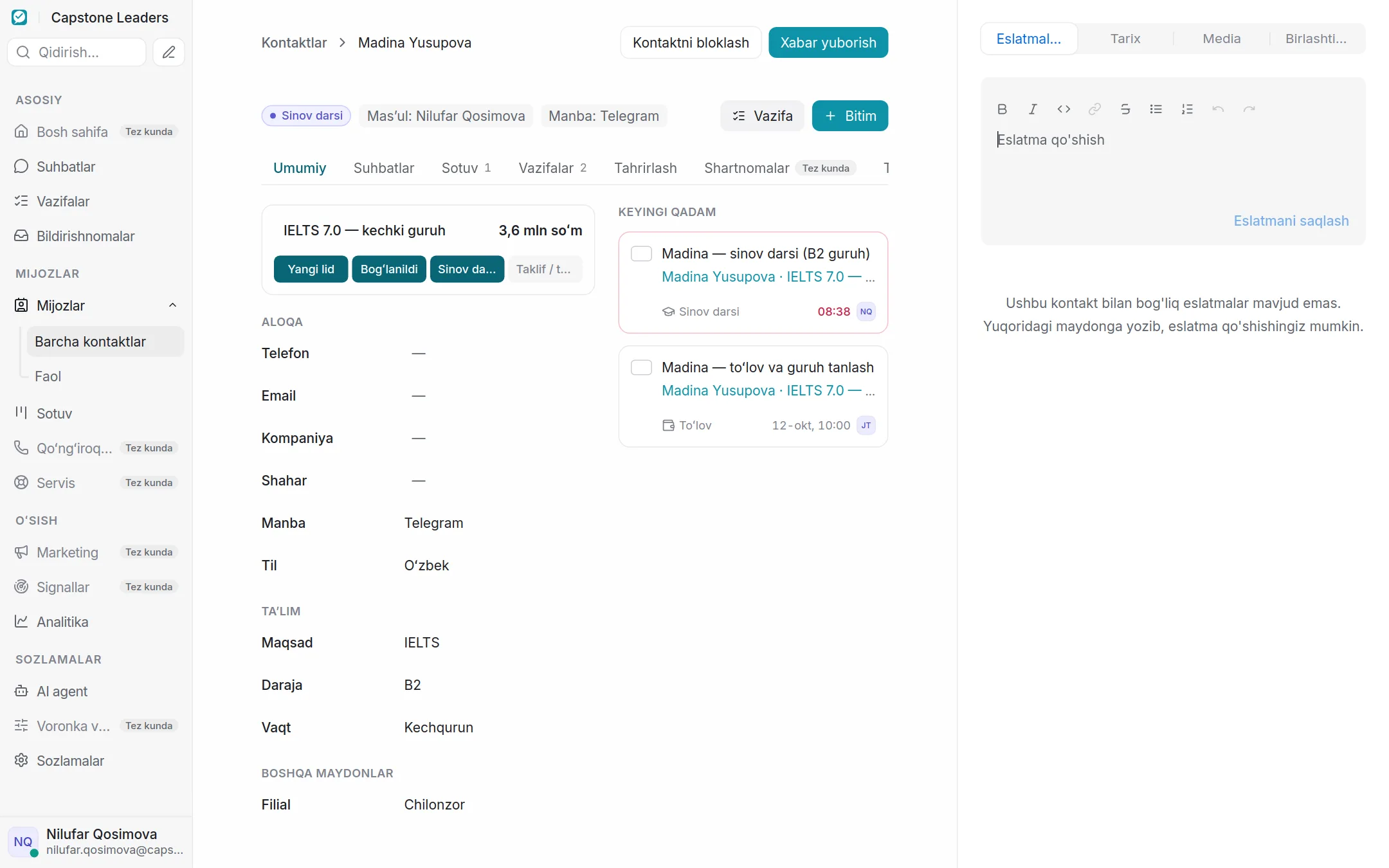Open the Faol contacts list
The width and height of the screenshot is (1389, 868).
(105, 376)
